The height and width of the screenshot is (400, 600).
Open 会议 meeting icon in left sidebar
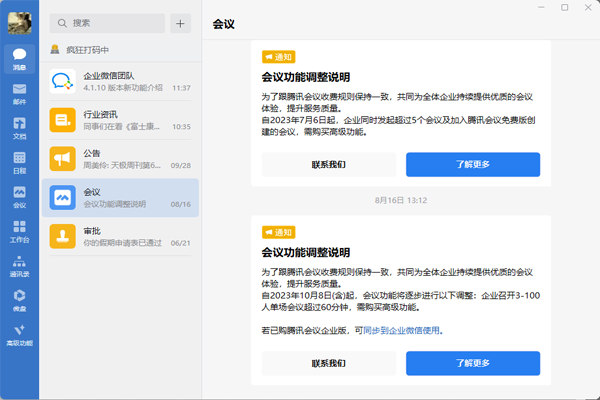click(x=20, y=197)
